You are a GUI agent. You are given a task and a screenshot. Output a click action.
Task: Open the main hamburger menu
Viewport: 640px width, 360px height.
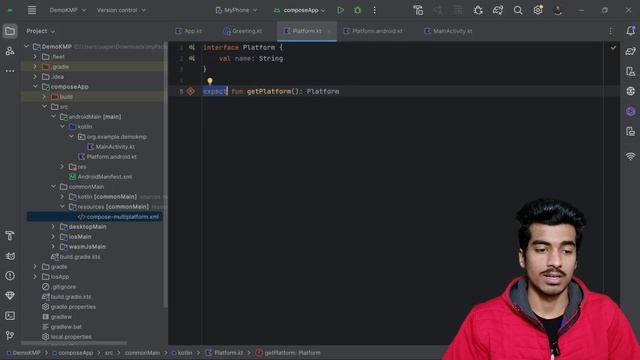[x=32, y=10]
